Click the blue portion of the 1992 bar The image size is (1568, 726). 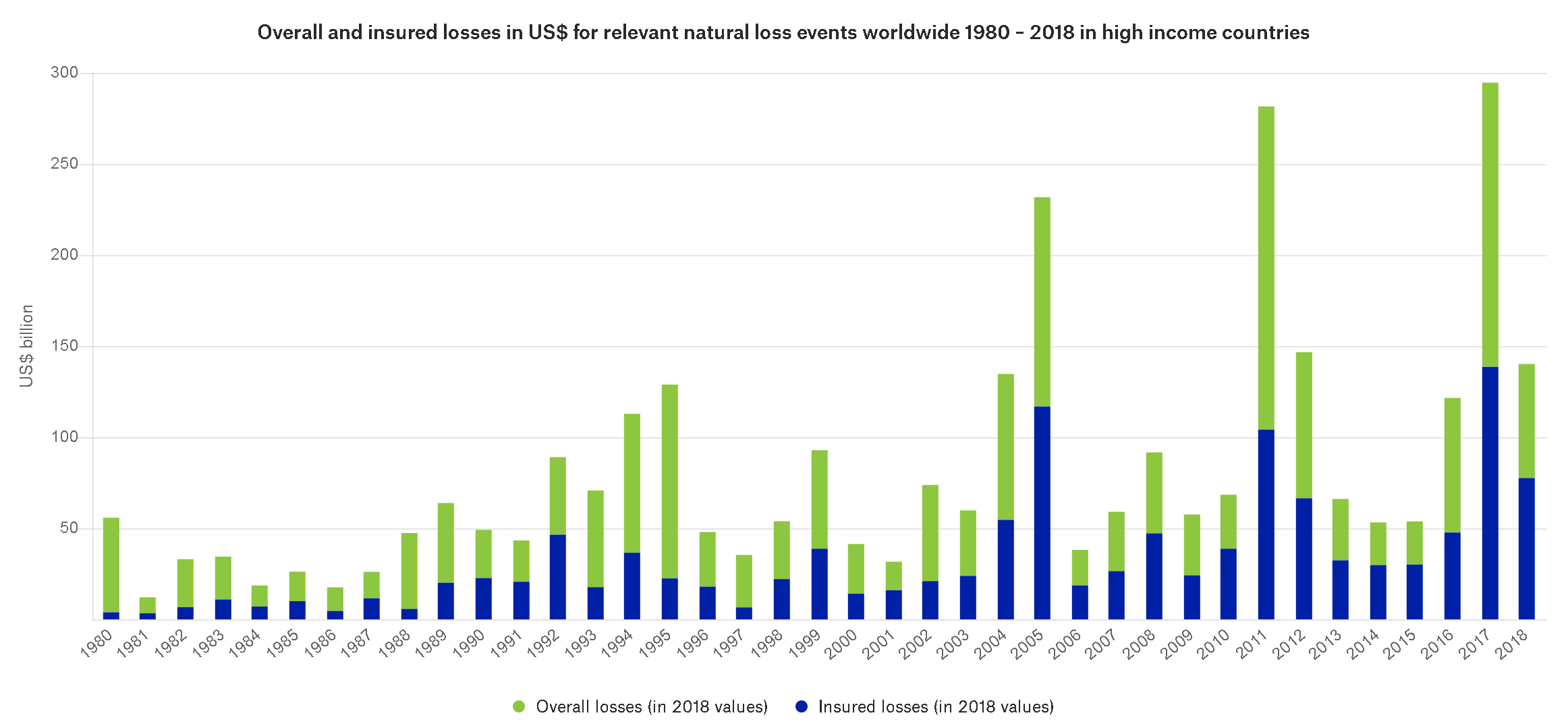(x=557, y=577)
